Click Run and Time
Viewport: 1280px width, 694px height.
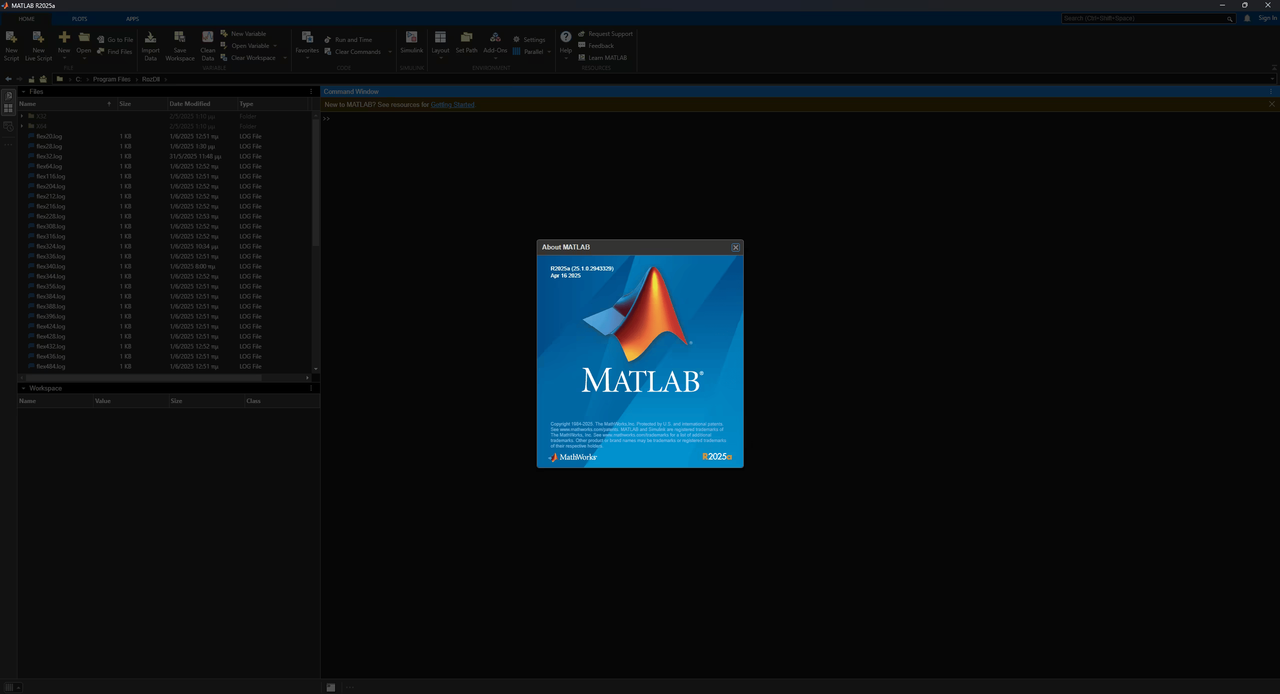pos(347,40)
